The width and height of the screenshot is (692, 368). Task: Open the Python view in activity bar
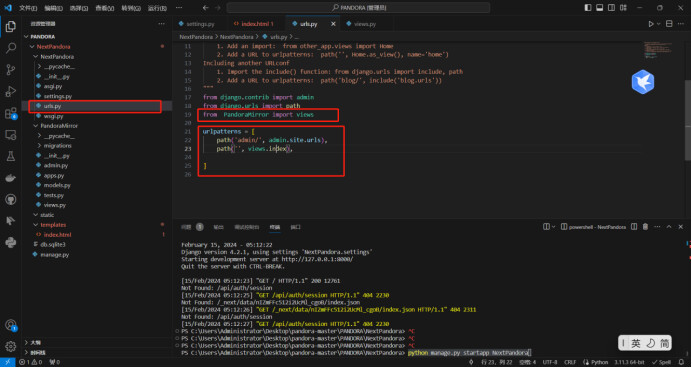(x=11, y=242)
